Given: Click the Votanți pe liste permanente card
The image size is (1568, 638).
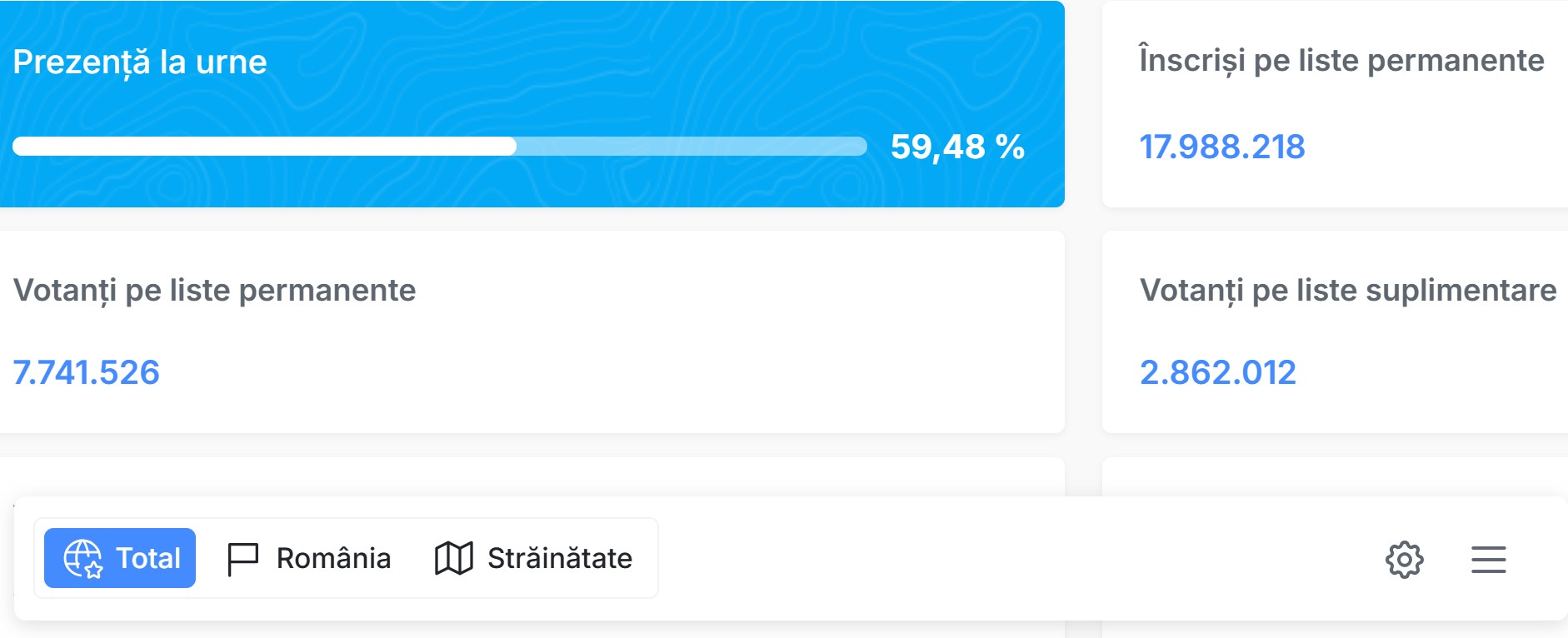Looking at the screenshot, I should tap(532, 332).
